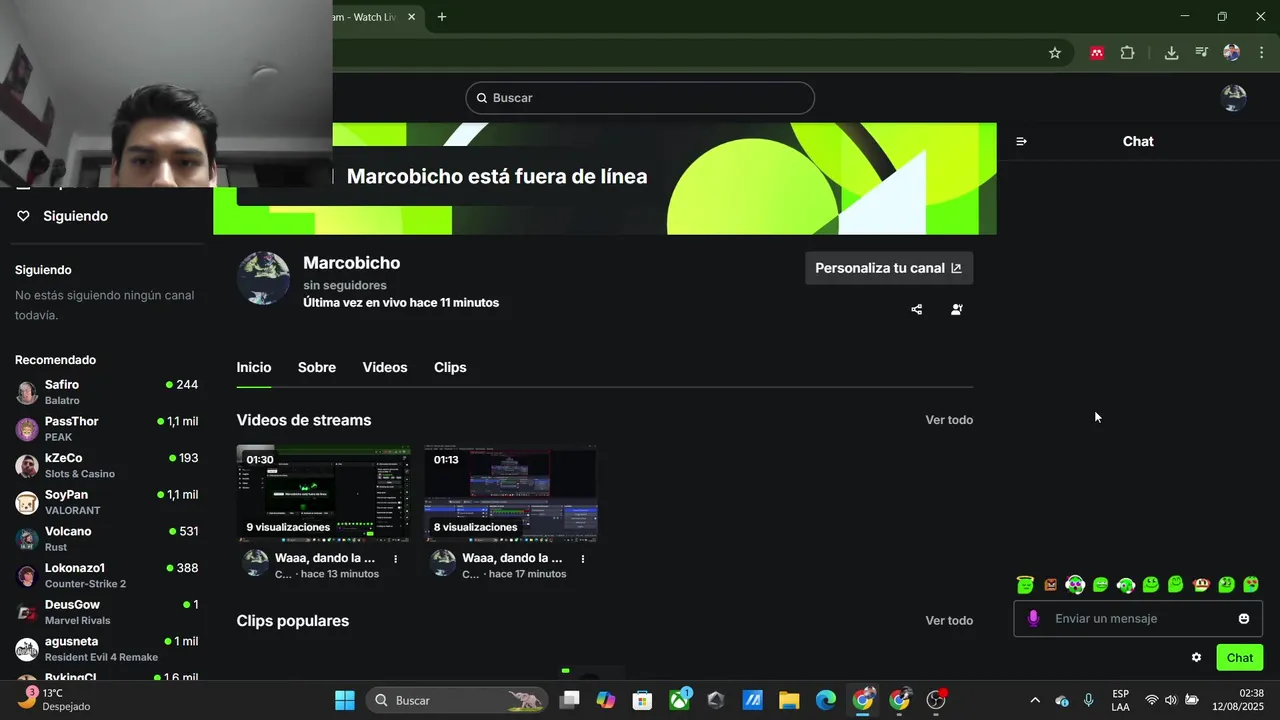The width and height of the screenshot is (1280, 720).
Task: Click the taskbar Buscar search box
Action: pyautogui.click(x=457, y=700)
